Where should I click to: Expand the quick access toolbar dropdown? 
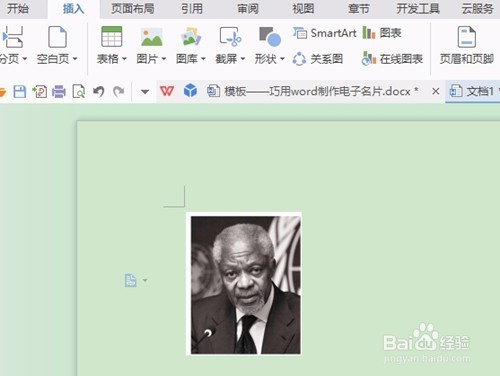pyautogui.click(x=145, y=91)
